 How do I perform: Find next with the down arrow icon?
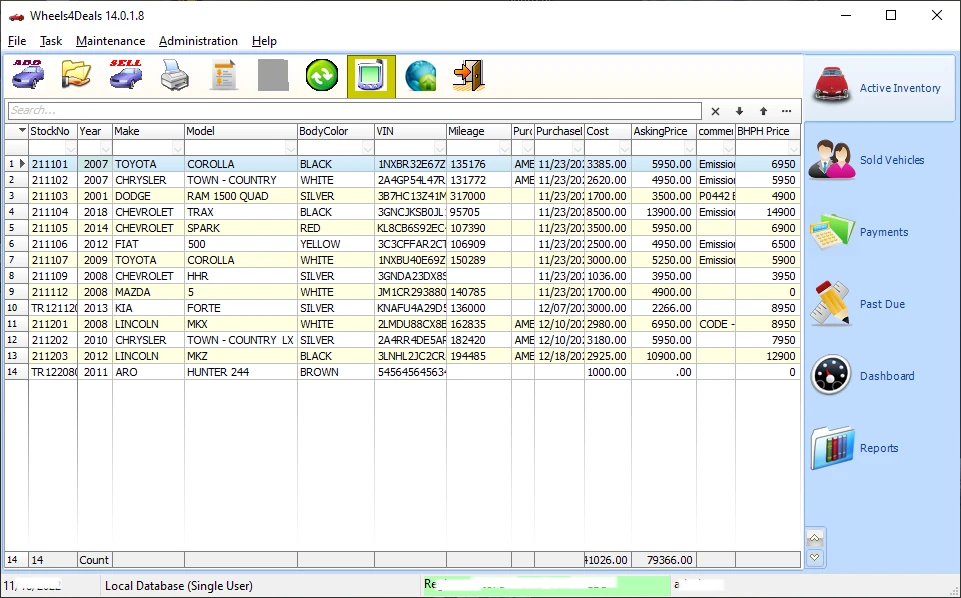(739, 111)
